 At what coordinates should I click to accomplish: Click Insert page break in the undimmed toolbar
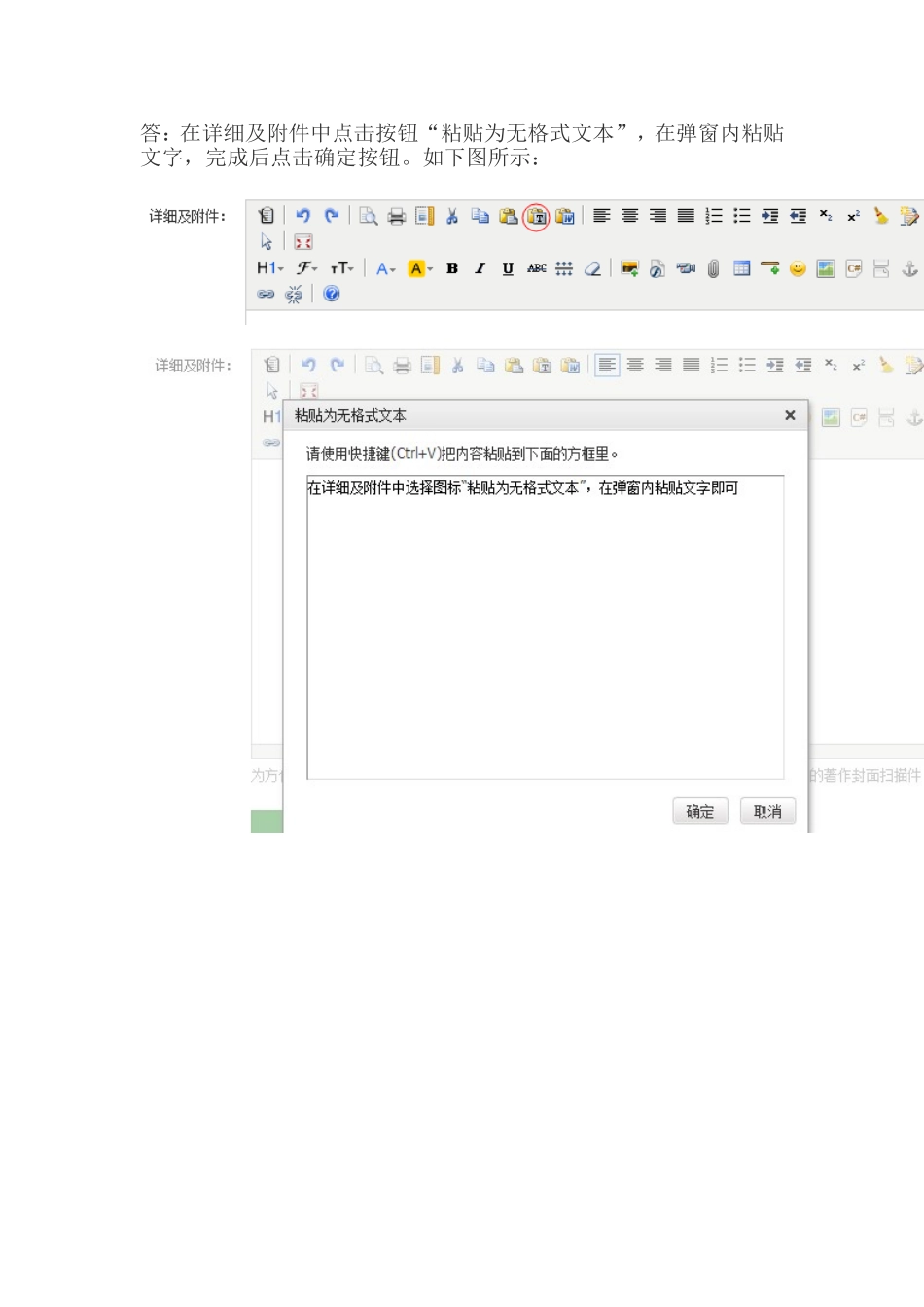tap(881, 268)
